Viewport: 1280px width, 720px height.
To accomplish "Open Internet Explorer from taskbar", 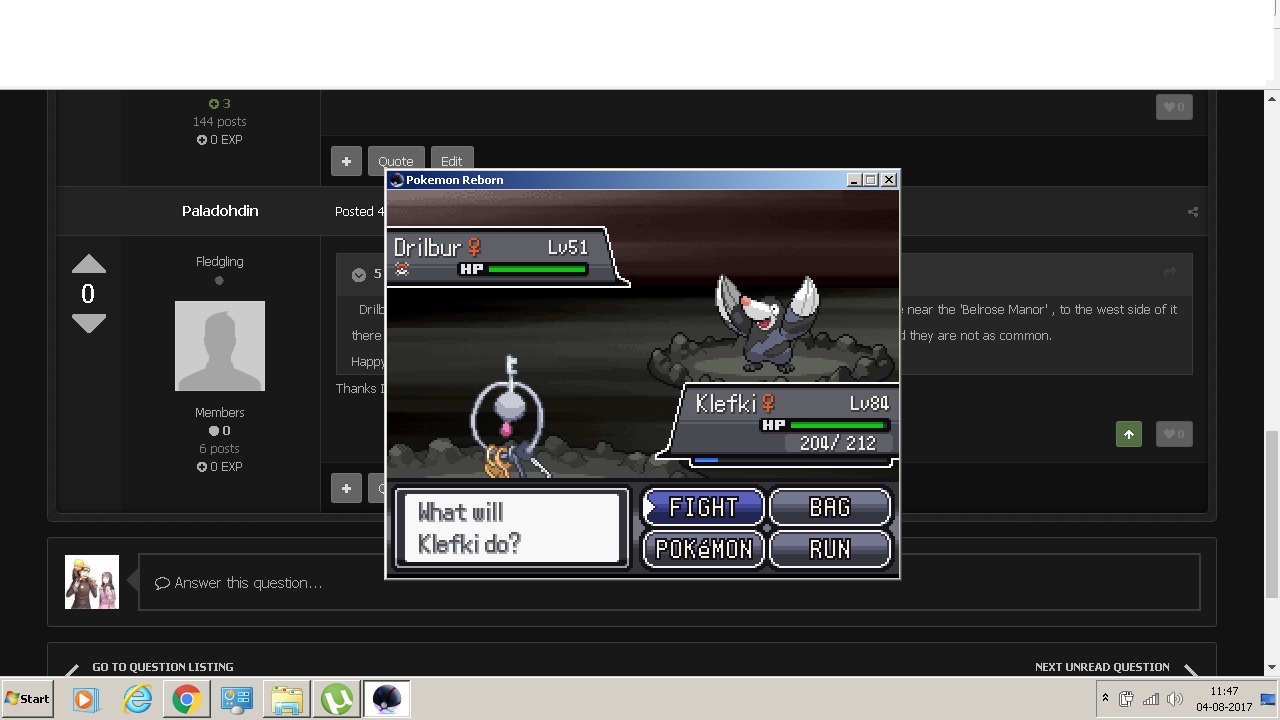I will [137, 699].
